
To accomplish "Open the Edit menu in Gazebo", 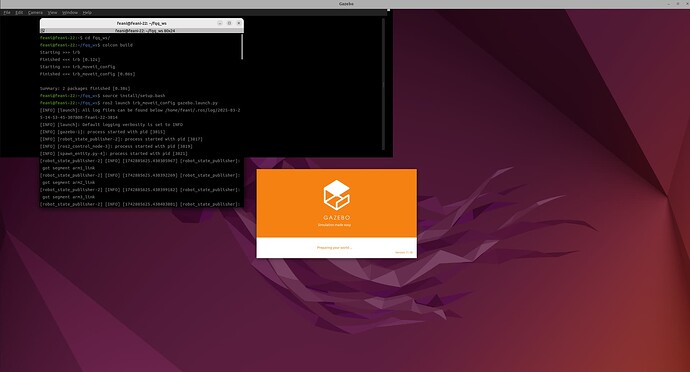I will tap(19, 12).
